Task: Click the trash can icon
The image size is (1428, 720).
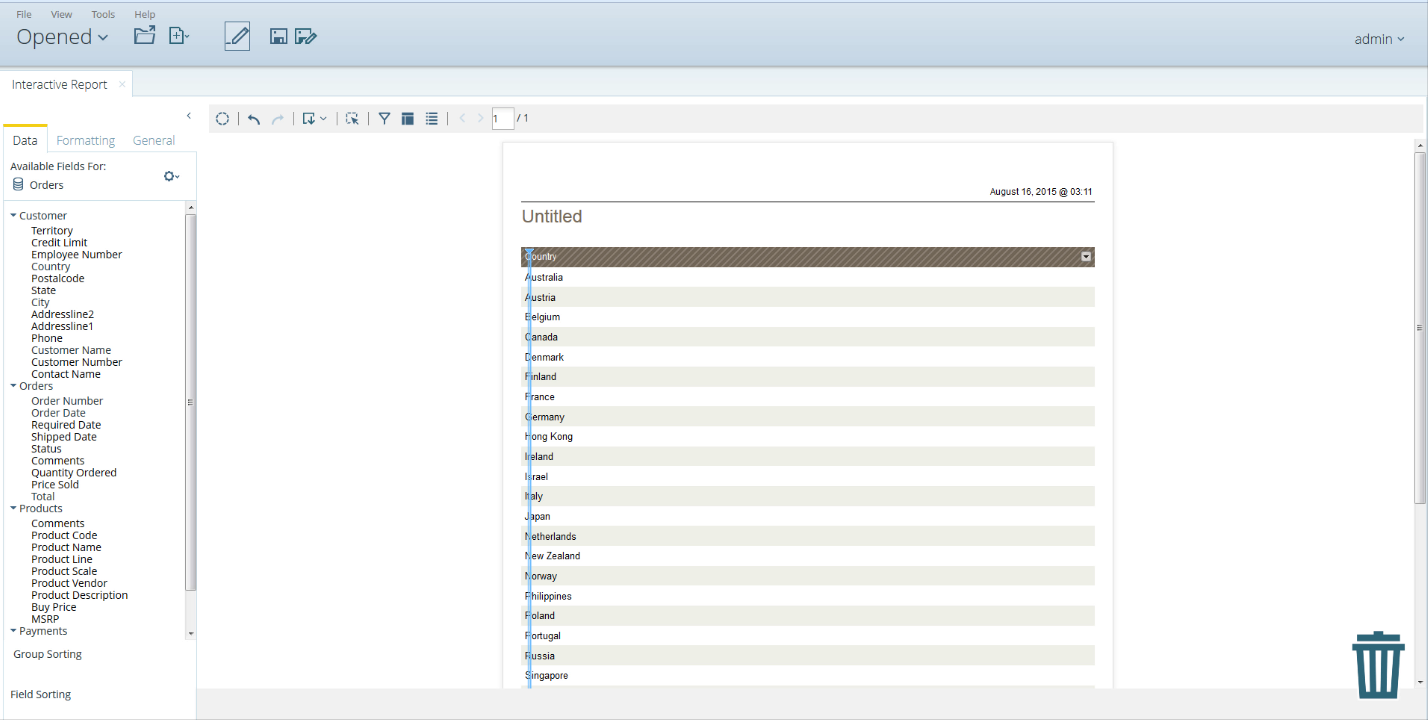Action: 1378,664
